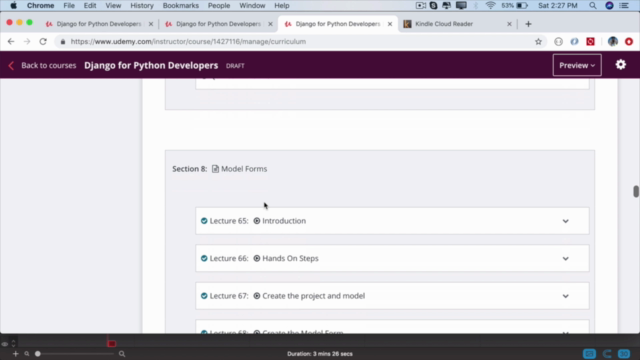Open the Bookmarks menu

[180, 6]
